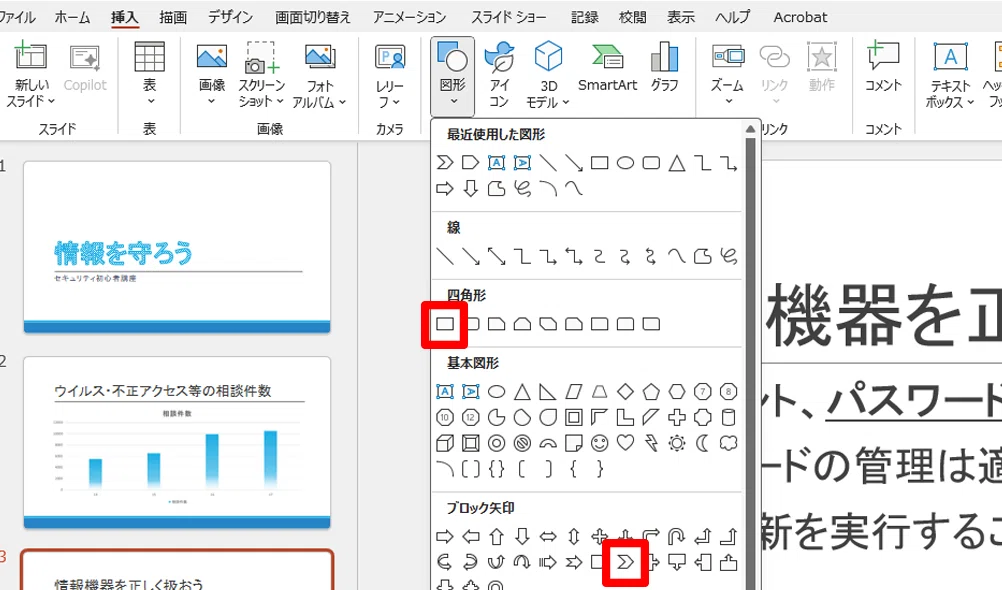Go to the スライド ショー tab
Image resolution: width=1002 pixels, height=590 pixels.
coord(509,17)
